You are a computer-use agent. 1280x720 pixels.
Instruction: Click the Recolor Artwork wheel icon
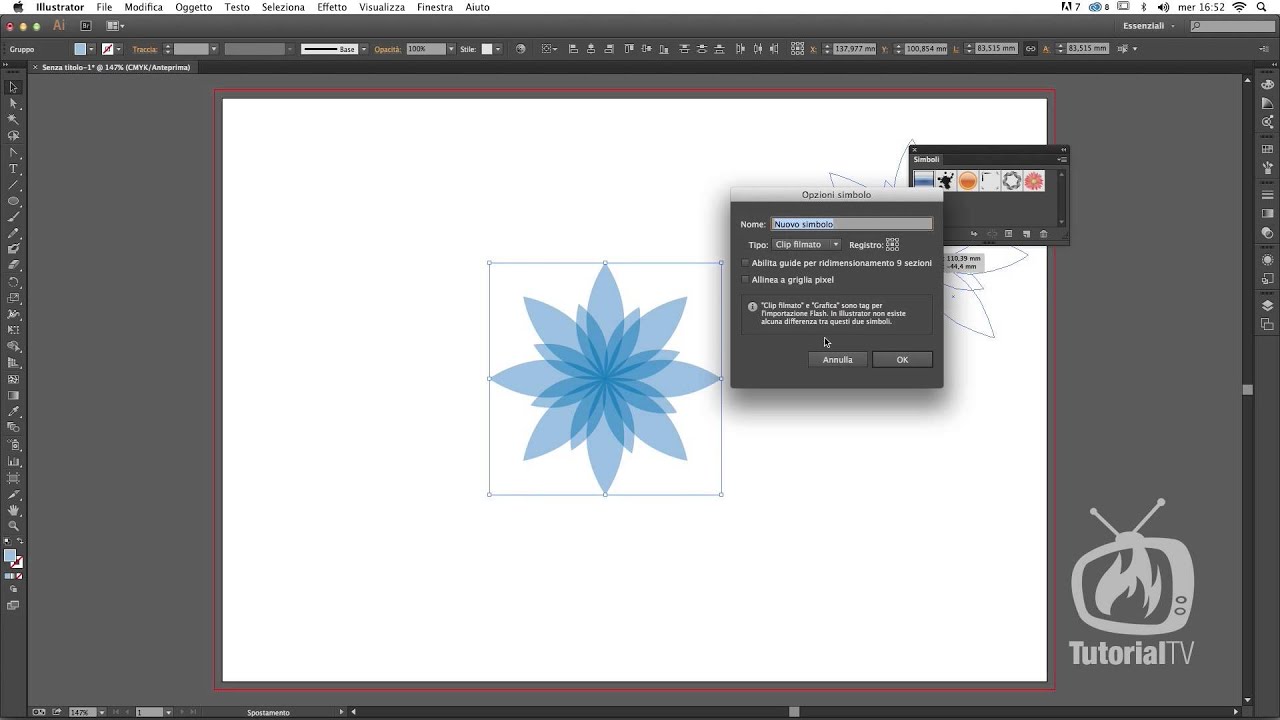tap(521, 49)
